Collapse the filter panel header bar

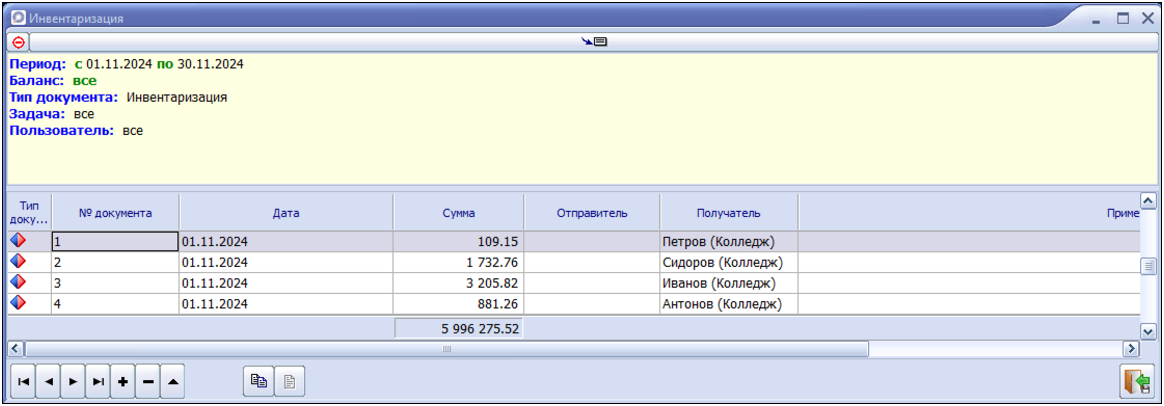click(x=596, y=42)
